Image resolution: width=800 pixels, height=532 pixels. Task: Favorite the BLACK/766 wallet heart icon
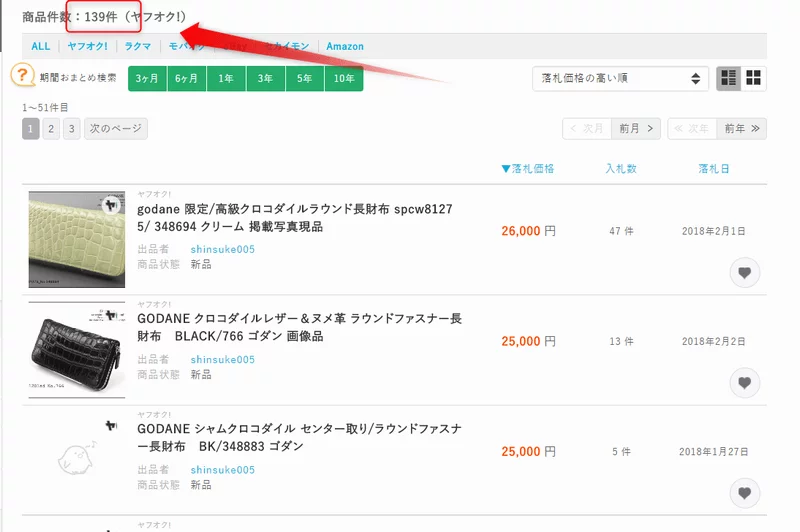pos(744,383)
